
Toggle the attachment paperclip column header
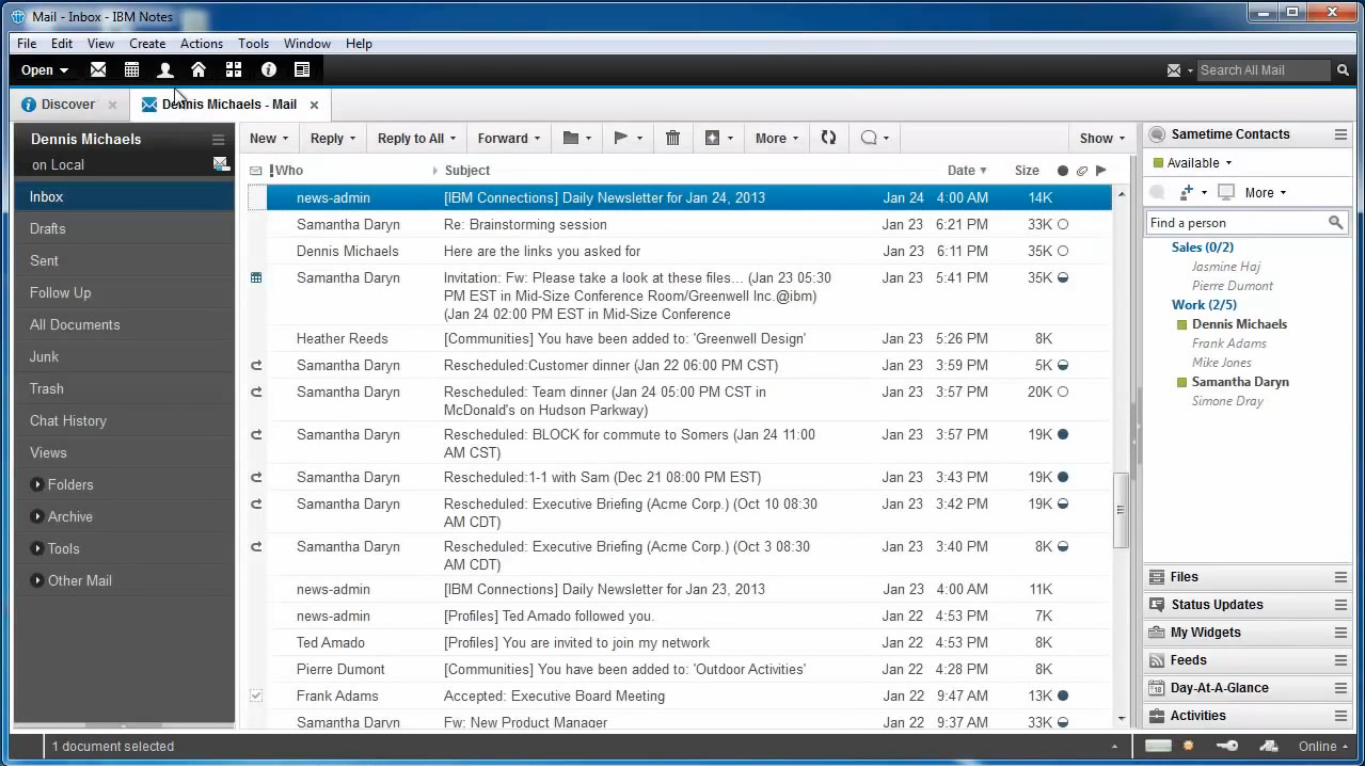(x=1081, y=170)
